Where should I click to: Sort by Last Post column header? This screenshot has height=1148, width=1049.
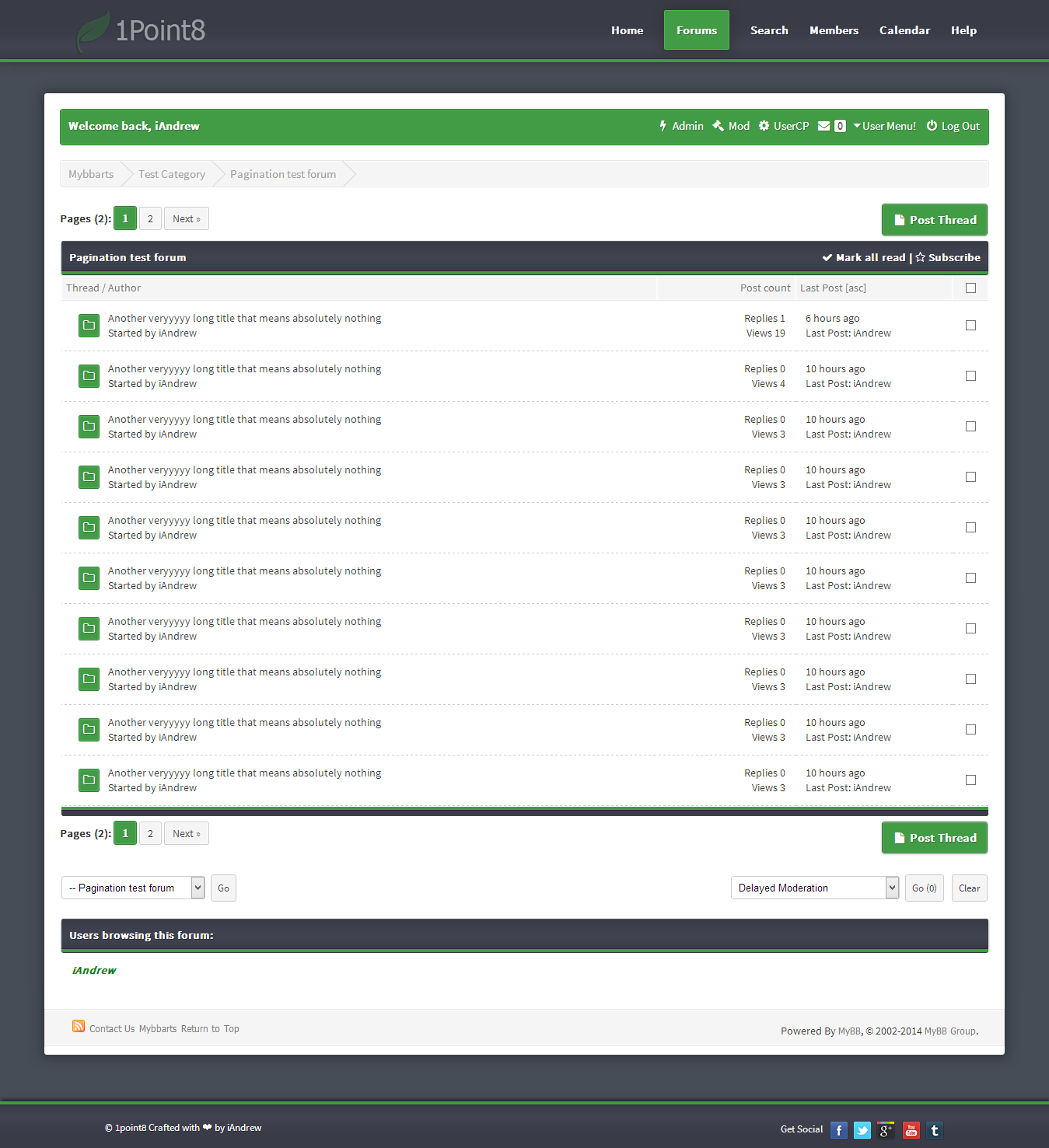pyautogui.click(x=821, y=288)
